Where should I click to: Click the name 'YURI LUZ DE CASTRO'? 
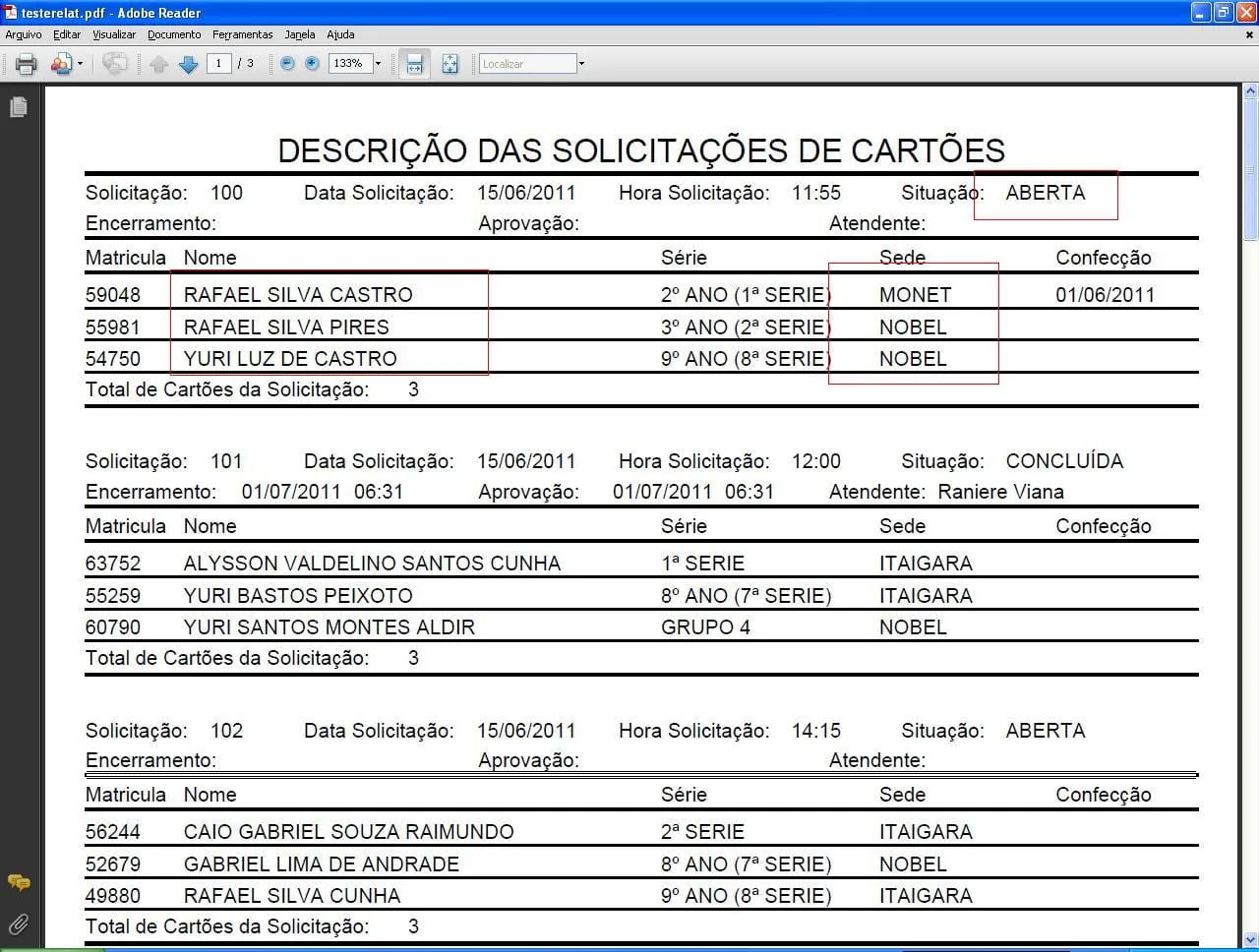tap(290, 359)
